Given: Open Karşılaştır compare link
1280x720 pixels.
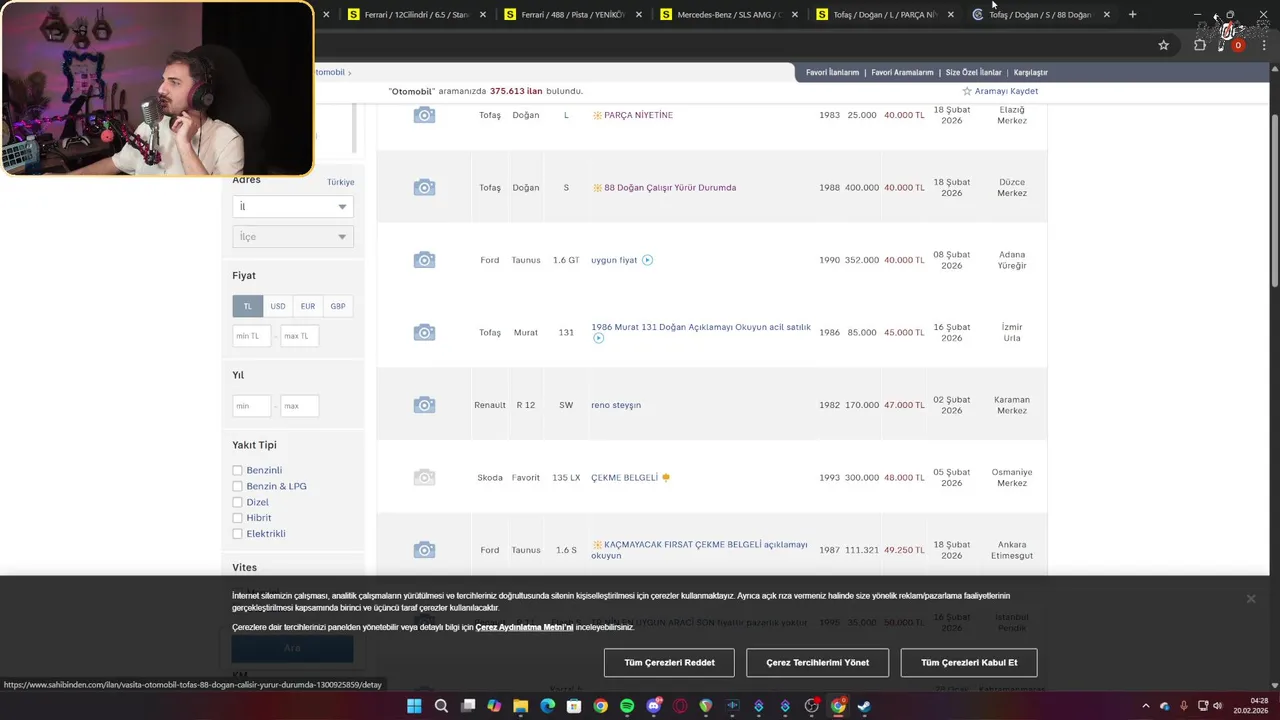Looking at the screenshot, I should click(x=1031, y=72).
